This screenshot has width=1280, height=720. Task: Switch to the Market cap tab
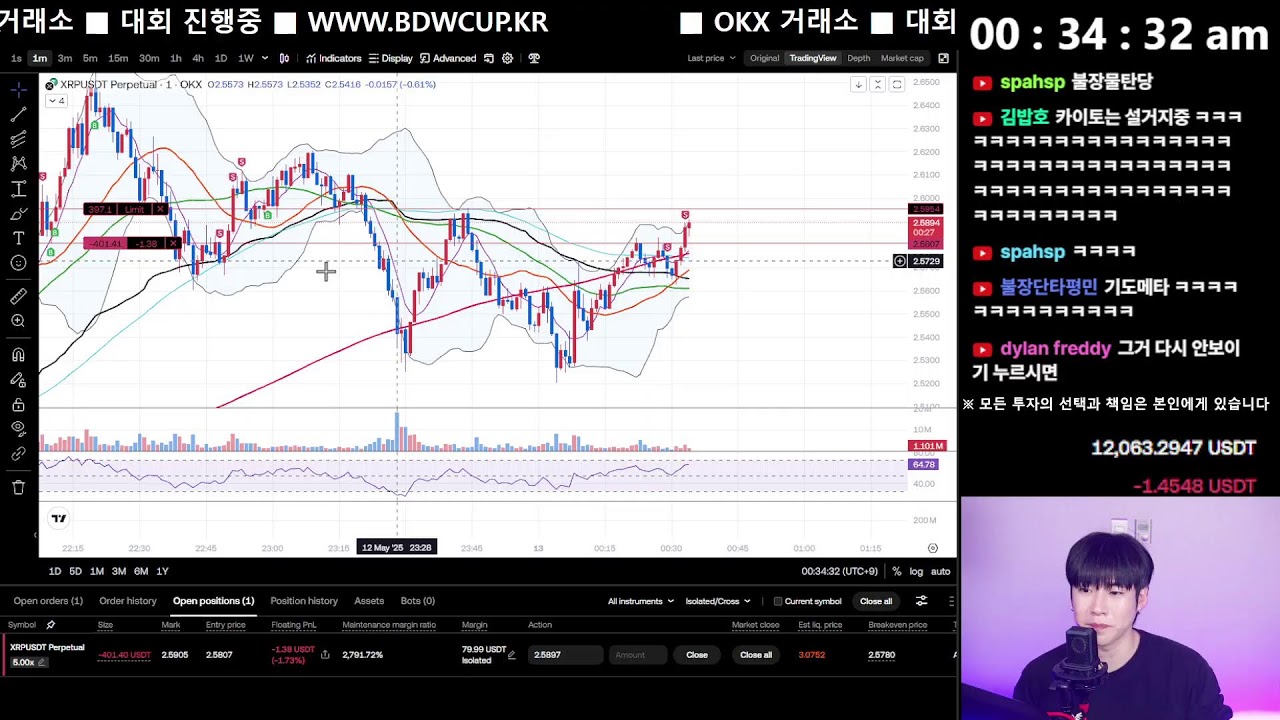[x=902, y=58]
